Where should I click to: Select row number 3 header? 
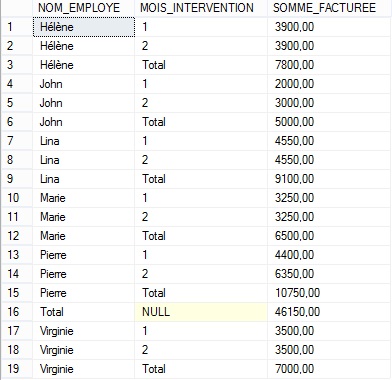coord(17,65)
